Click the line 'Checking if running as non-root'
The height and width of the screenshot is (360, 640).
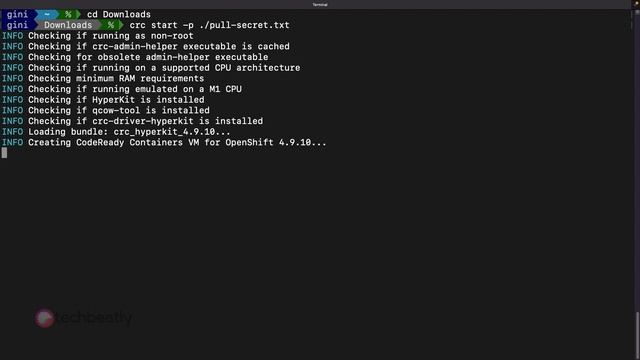[111, 36]
